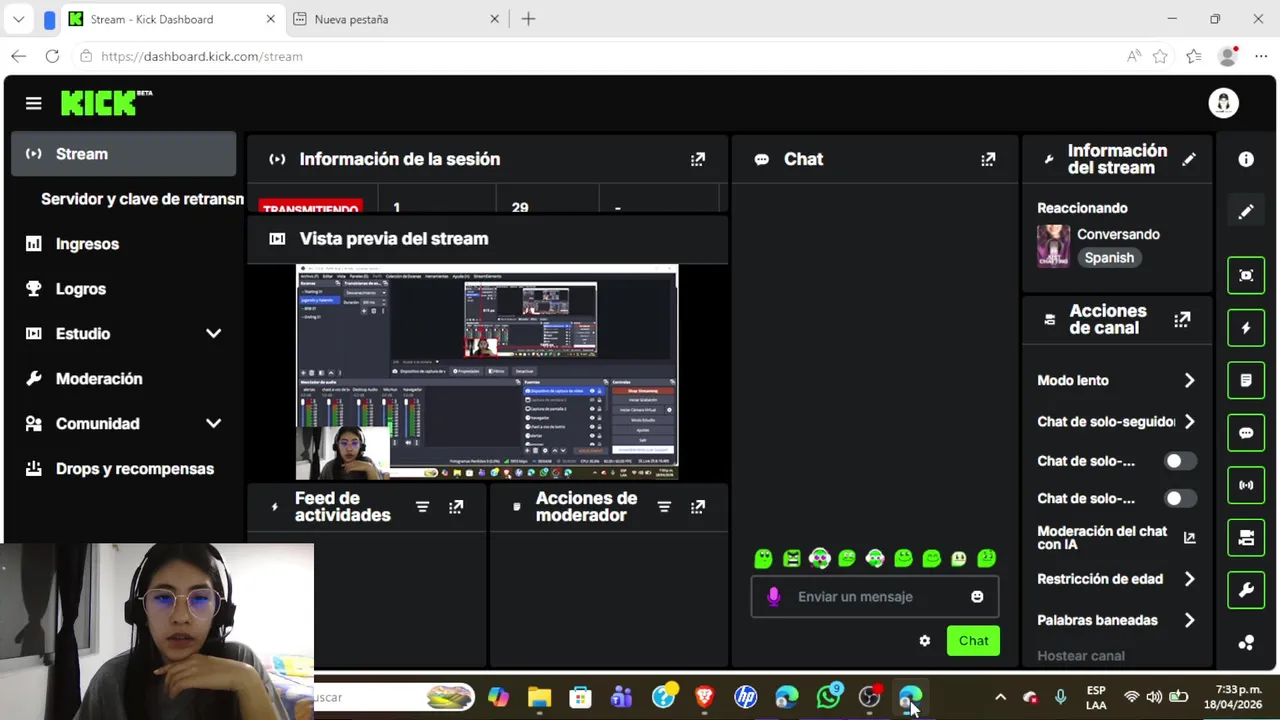1280x720 pixels.
Task: Edit stream info with the pencil beside Información del stream
Action: 1189,159
